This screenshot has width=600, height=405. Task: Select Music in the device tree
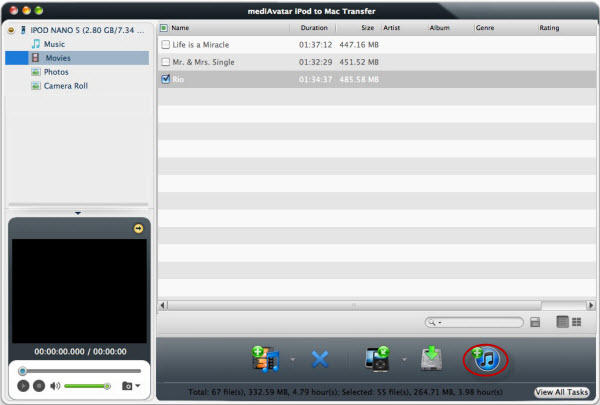click(x=54, y=44)
